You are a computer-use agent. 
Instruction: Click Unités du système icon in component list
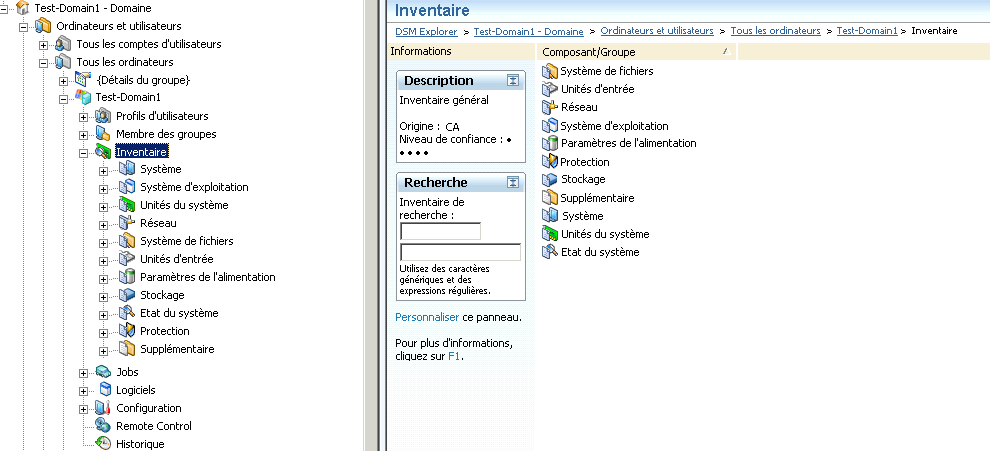550,234
